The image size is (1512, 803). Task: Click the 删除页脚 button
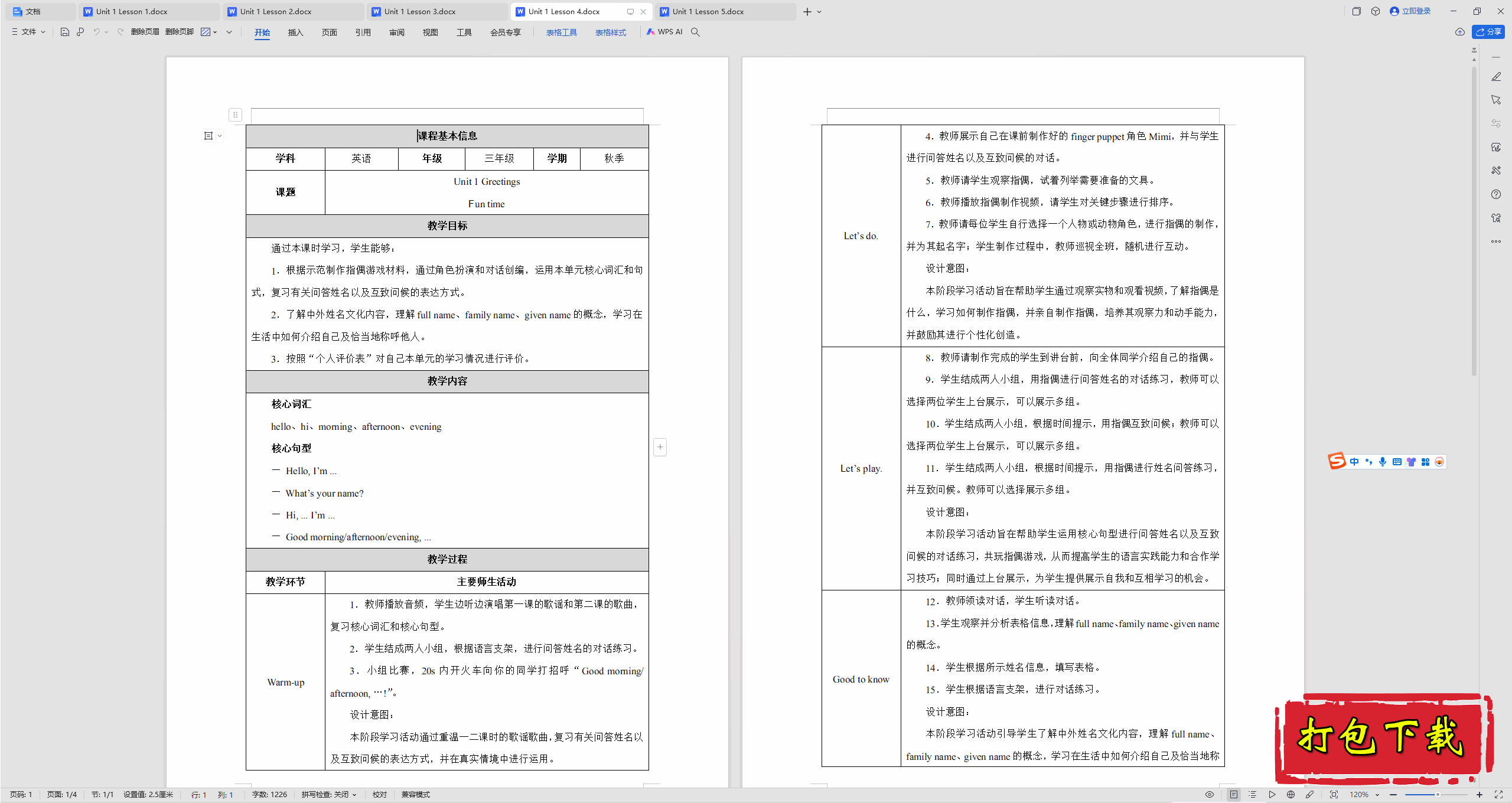pyautogui.click(x=180, y=32)
